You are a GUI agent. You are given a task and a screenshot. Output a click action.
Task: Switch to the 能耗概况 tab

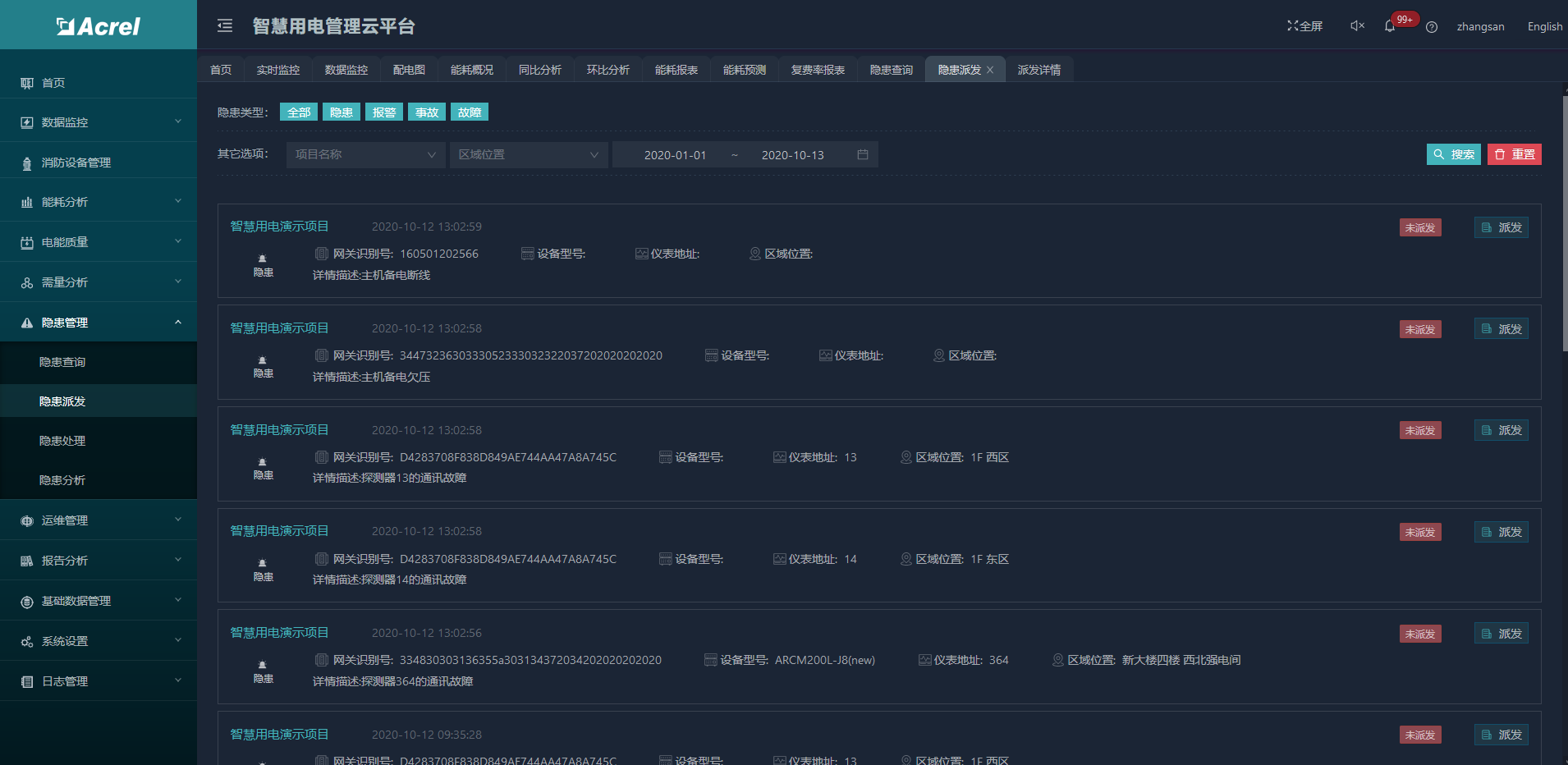pos(472,70)
